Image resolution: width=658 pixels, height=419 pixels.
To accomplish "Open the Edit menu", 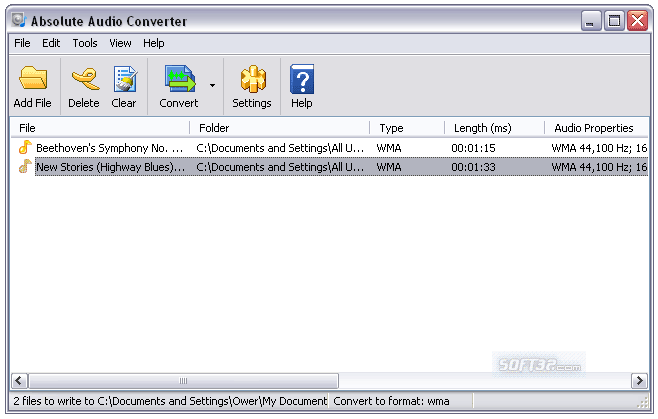I will 51,43.
